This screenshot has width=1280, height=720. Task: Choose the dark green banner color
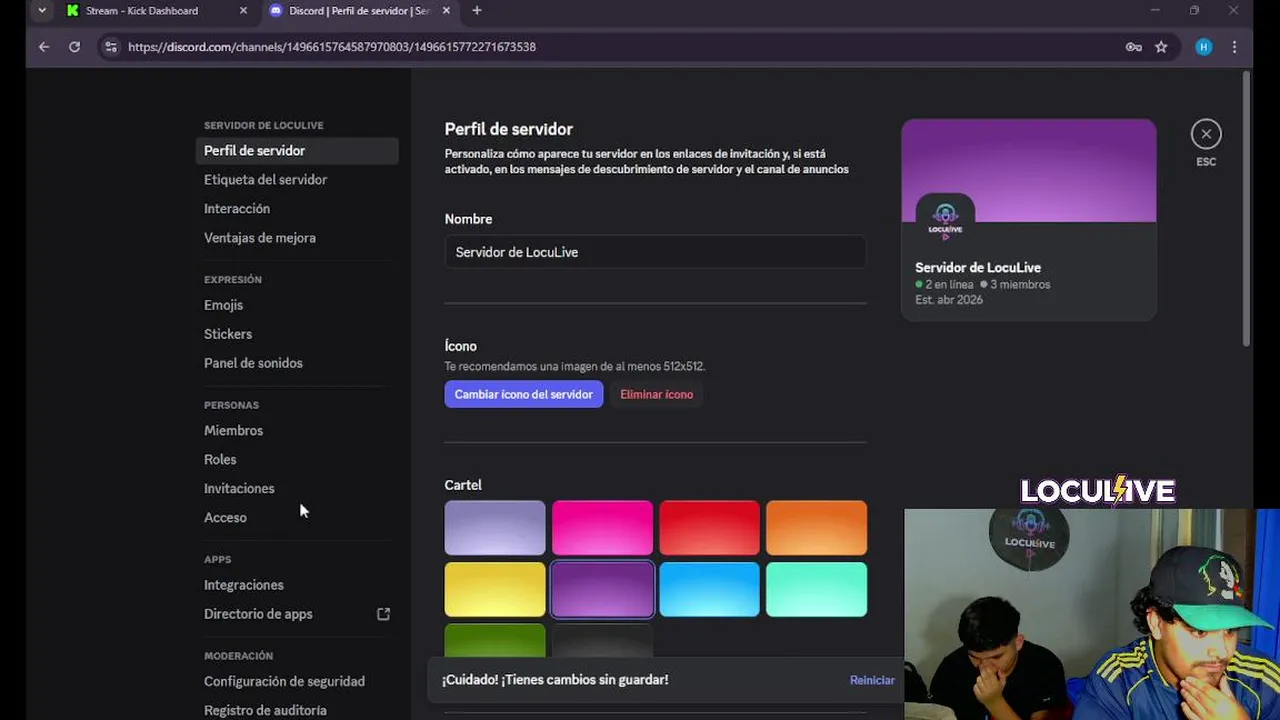pyautogui.click(x=495, y=641)
